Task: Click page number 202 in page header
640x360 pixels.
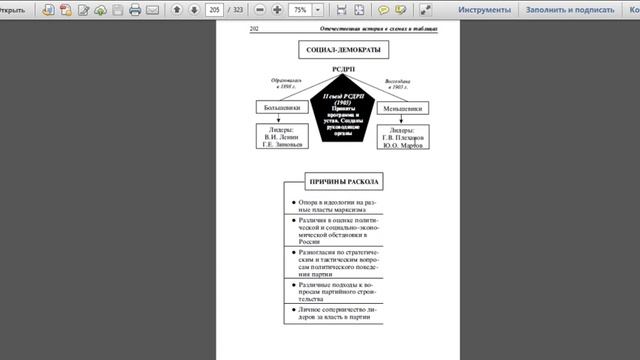Action: pyautogui.click(x=254, y=29)
